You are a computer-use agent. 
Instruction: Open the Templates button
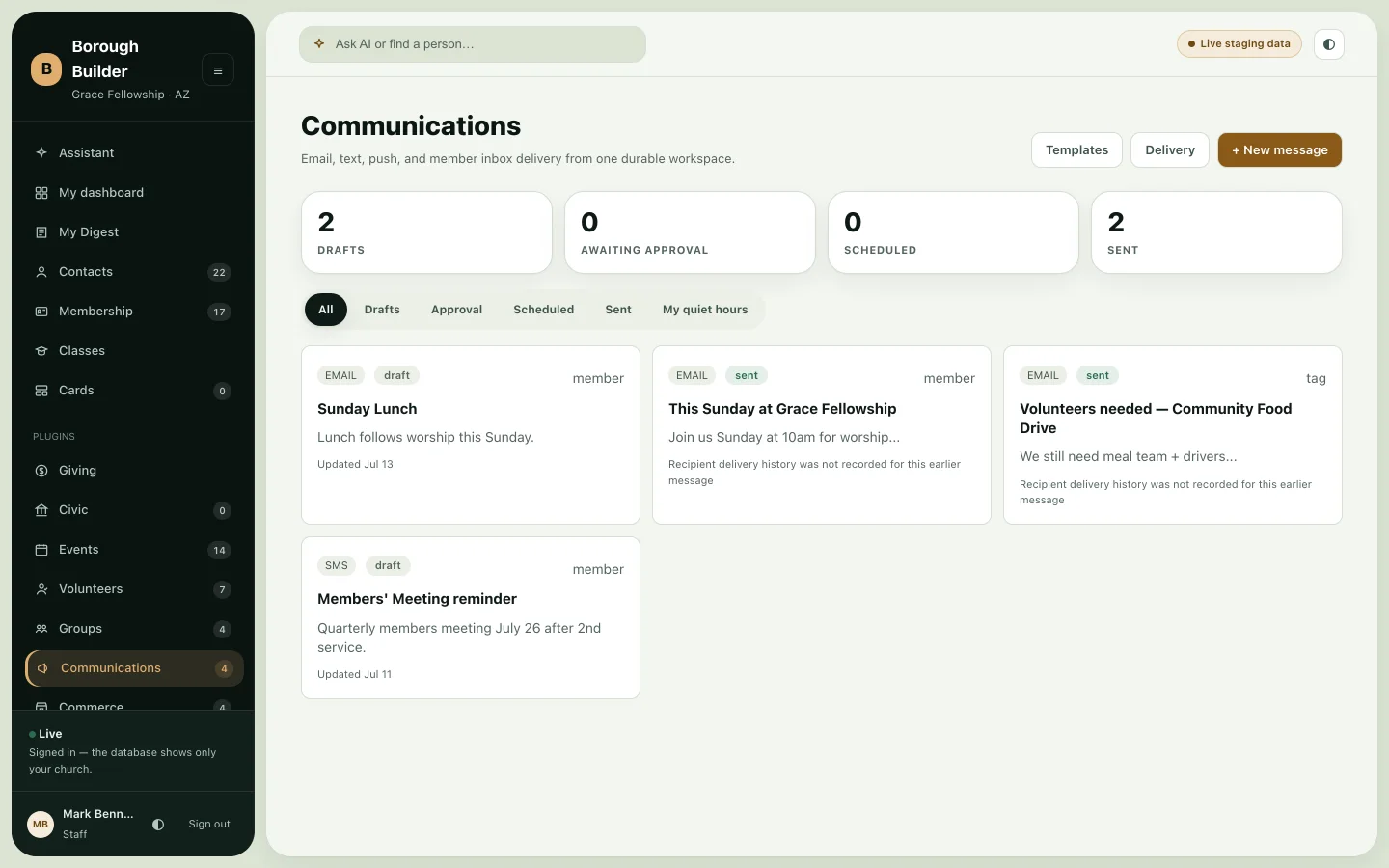click(1076, 150)
